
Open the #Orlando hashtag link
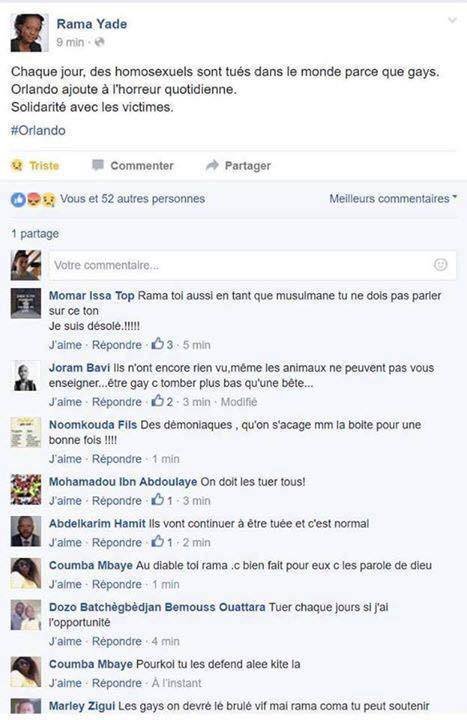(x=38, y=130)
